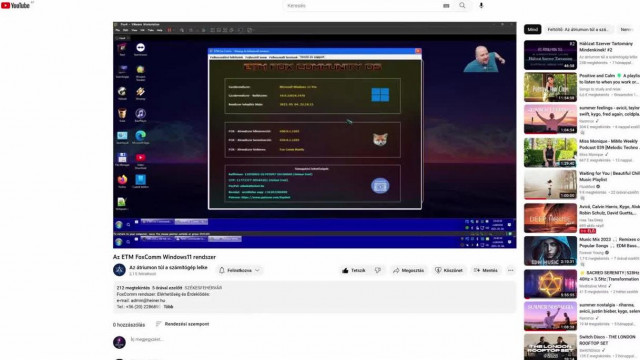Image resolution: width=640 pixels, height=360 pixels.
Task: Open the VMware View menu
Action: coord(134,30)
